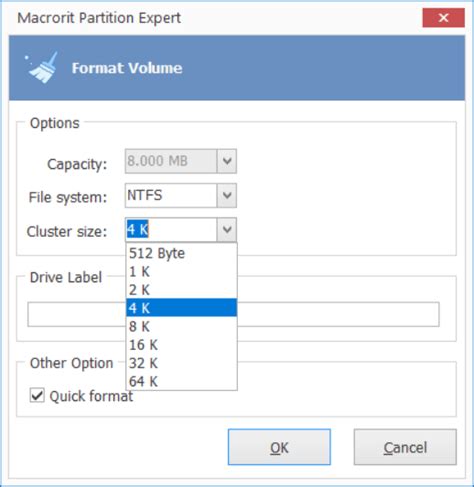Click the Format Volume broom icon

[x=41, y=68]
